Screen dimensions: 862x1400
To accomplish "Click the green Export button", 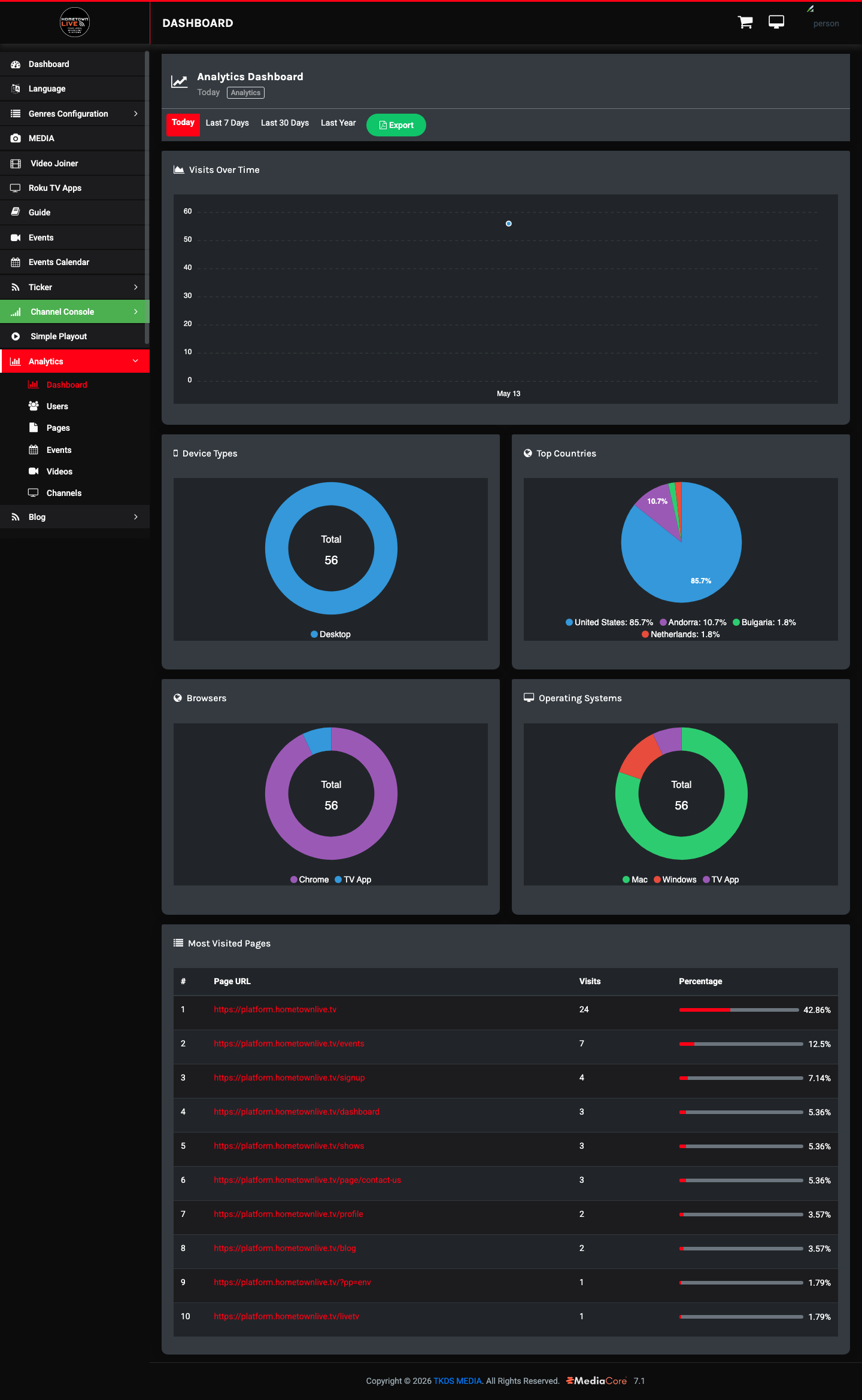I will (x=396, y=125).
